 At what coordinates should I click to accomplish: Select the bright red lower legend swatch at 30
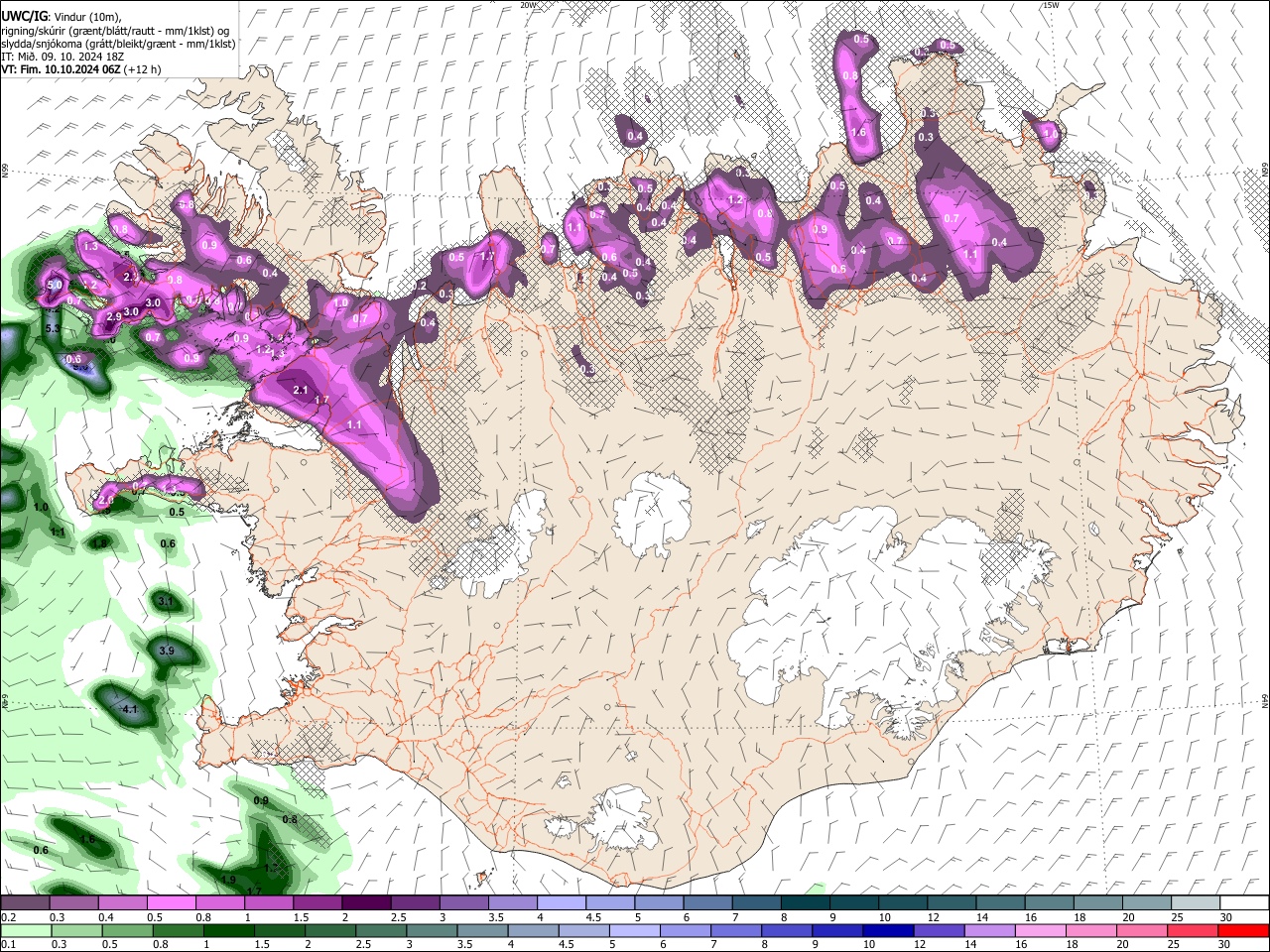(x=1243, y=931)
